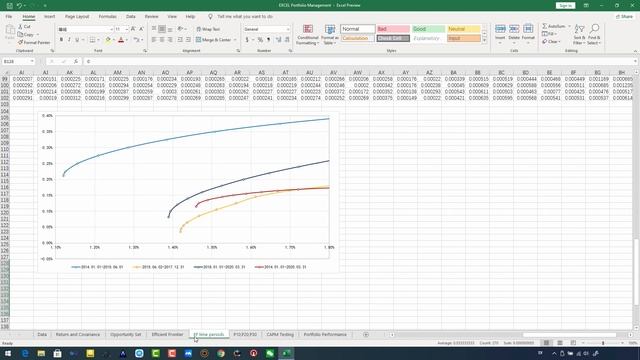Toggle Bold formatting
640x360 pixels.
click(x=61, y=40)
